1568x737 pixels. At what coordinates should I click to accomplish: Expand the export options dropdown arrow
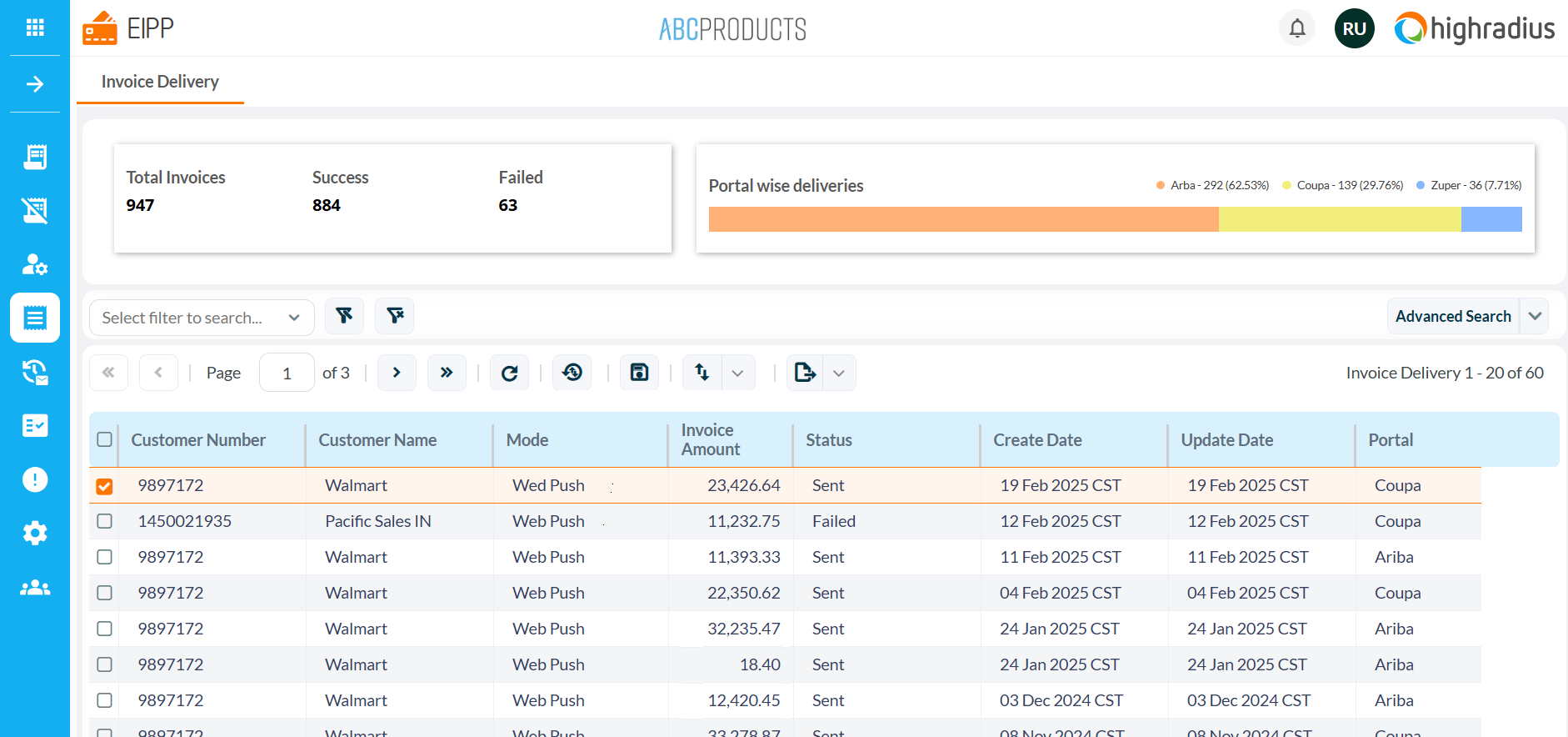pyautogui.click(x=839, y=373)
